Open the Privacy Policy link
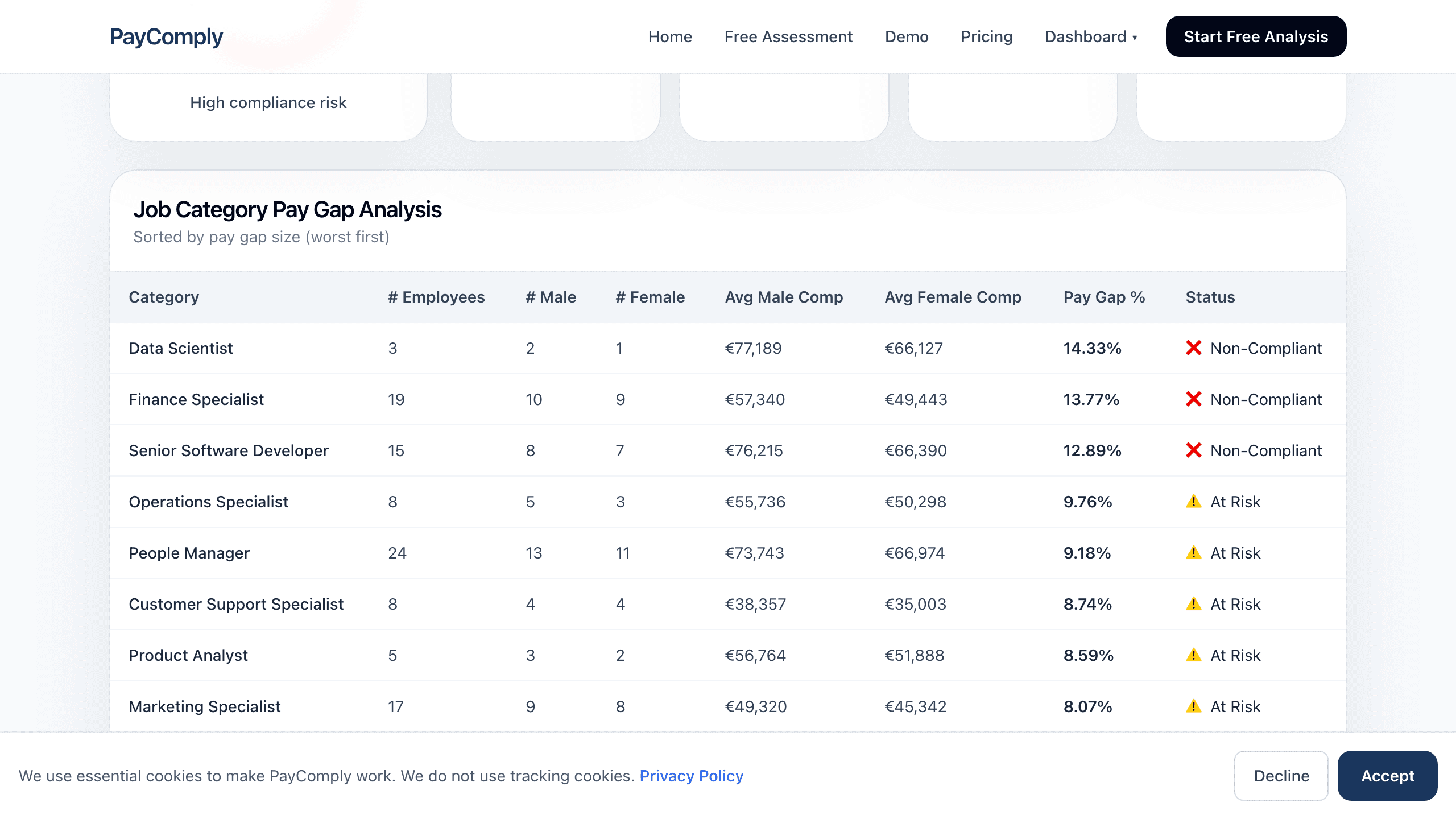Viewport: 1456px width, 819px height. coord(691,776)
